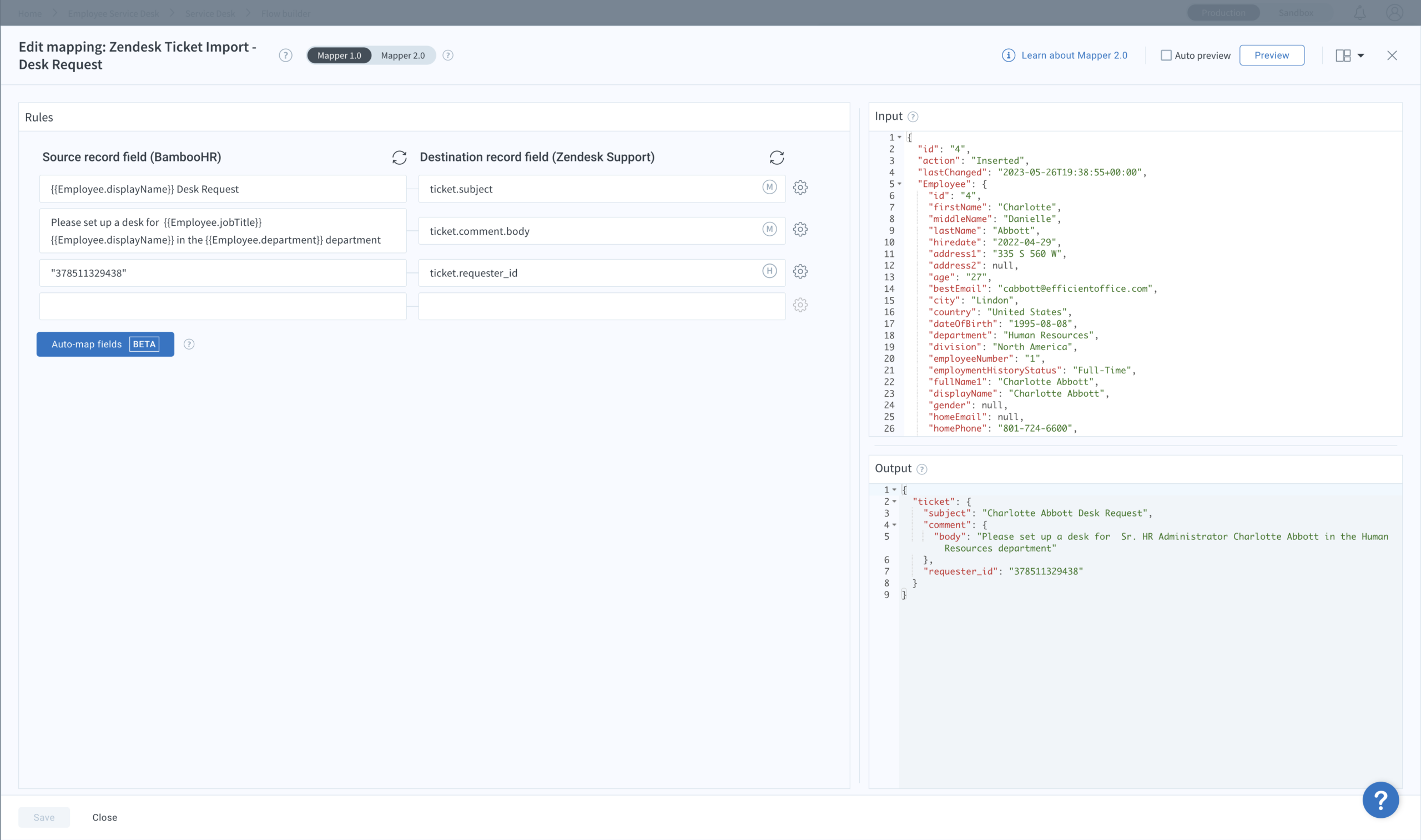Refresh the Zendesk Support destination fields
This screenshot has width=1421, height=840.
coord(777,158)
